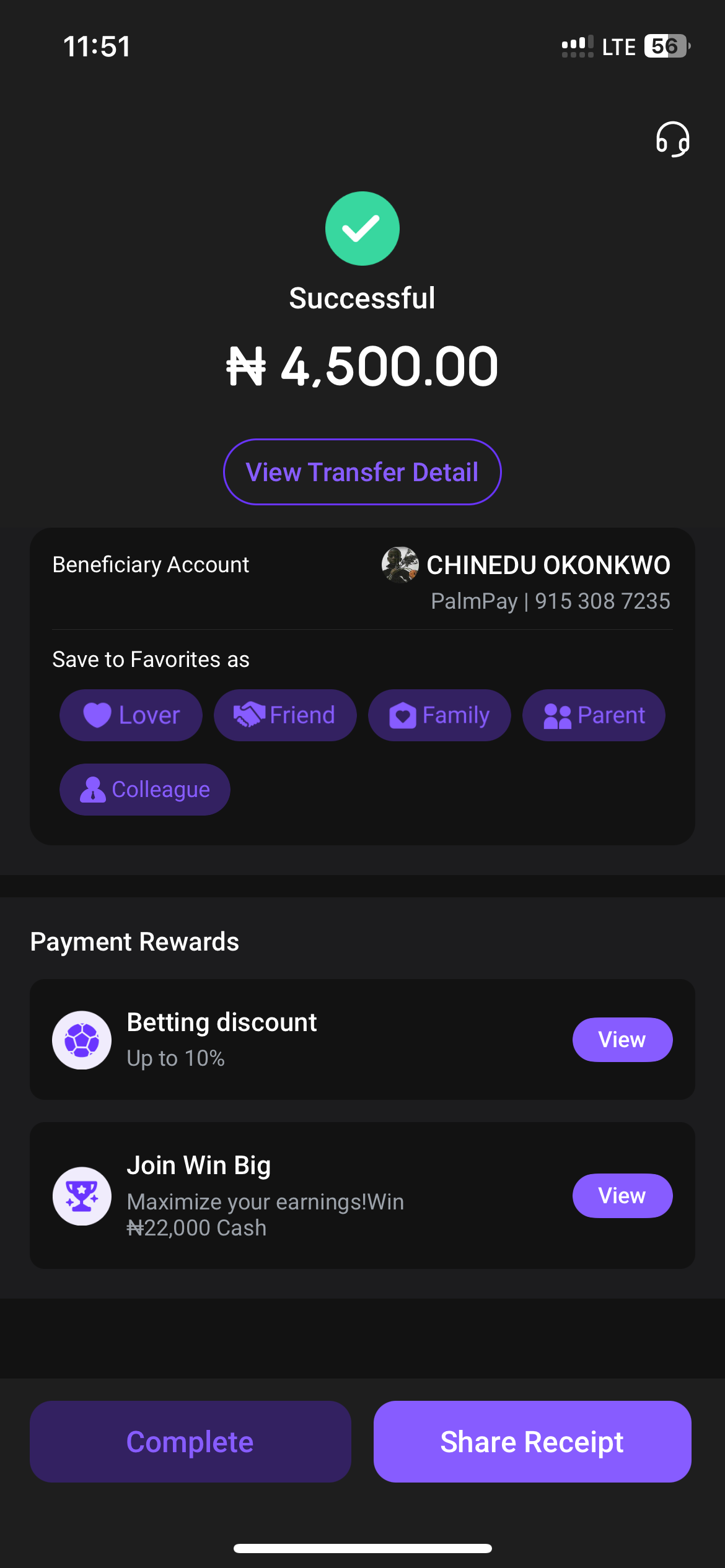Viewport: 725px width, 1568px height.
Task: Tag beneficiary as Friend
Action: 285,715
